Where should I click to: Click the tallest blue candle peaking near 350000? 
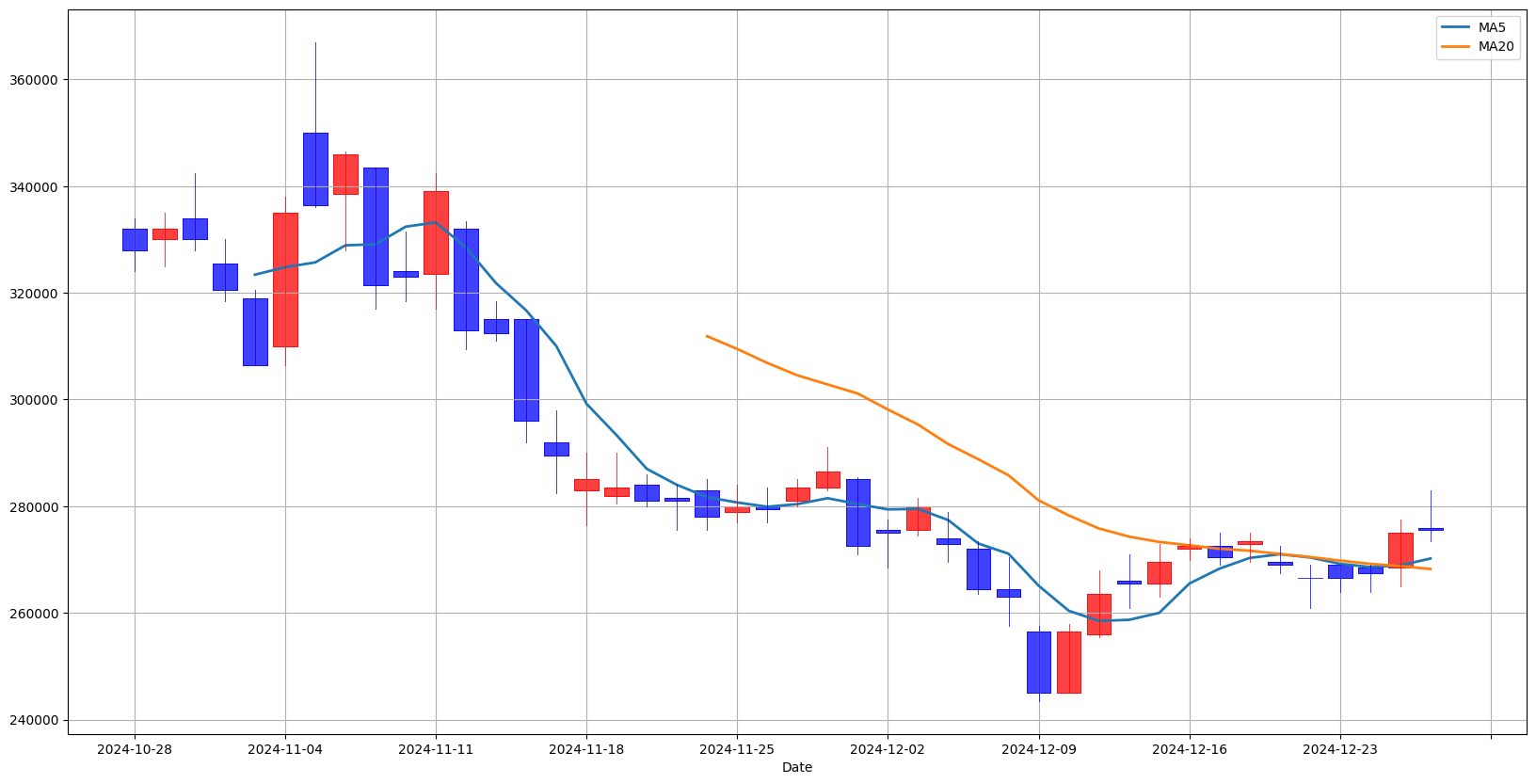(315, 169)
